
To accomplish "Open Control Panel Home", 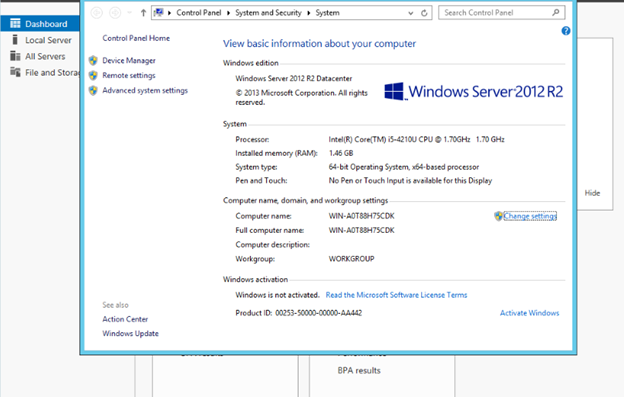I will (x=136, y=38).
